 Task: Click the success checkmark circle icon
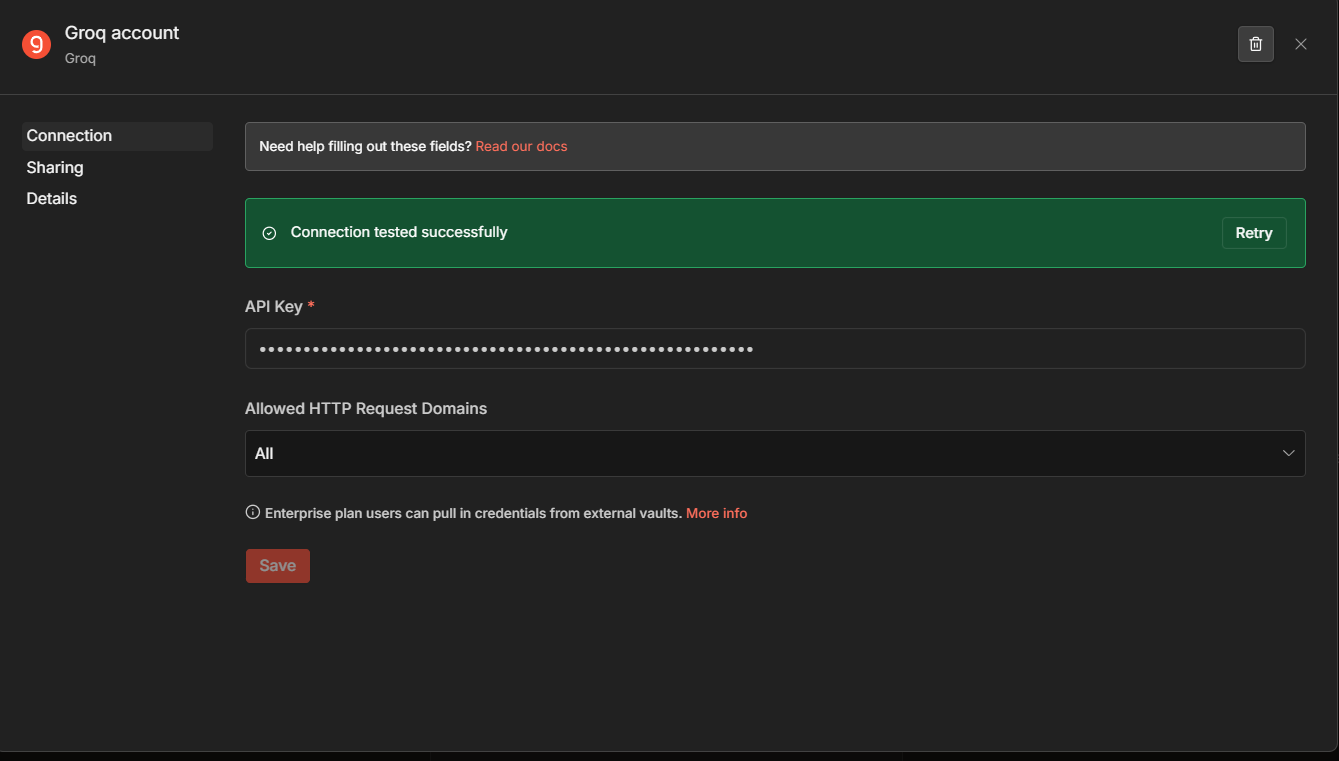click(x=269, y=233)
